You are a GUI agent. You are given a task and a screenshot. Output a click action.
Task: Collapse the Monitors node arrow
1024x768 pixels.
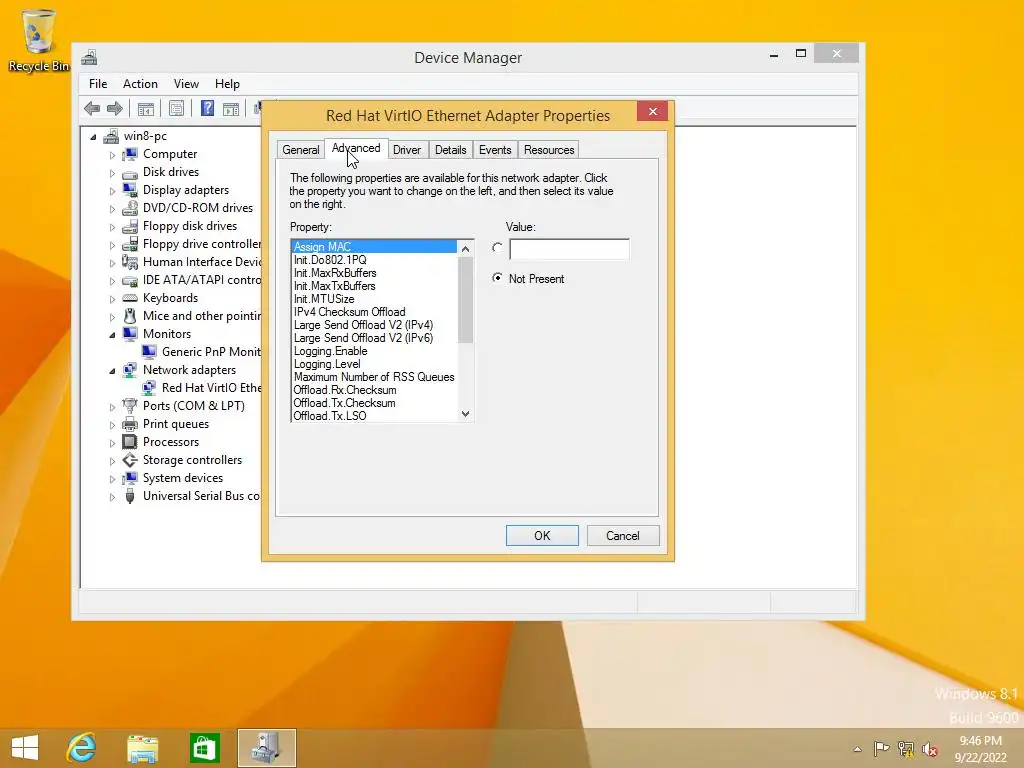click(112, 334)
